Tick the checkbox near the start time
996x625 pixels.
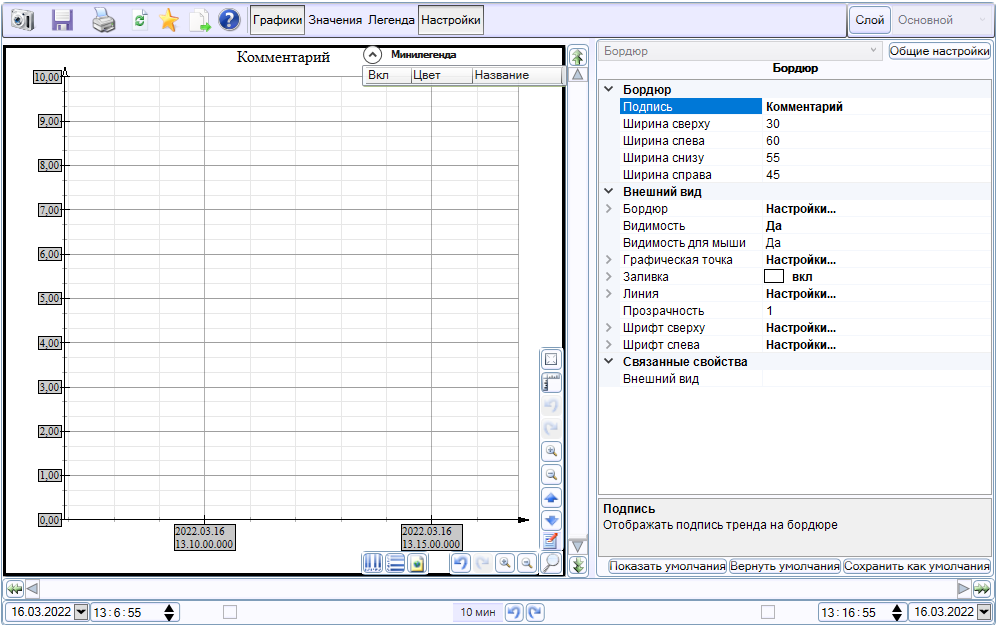pyautogui.click(x=230, y=612)
